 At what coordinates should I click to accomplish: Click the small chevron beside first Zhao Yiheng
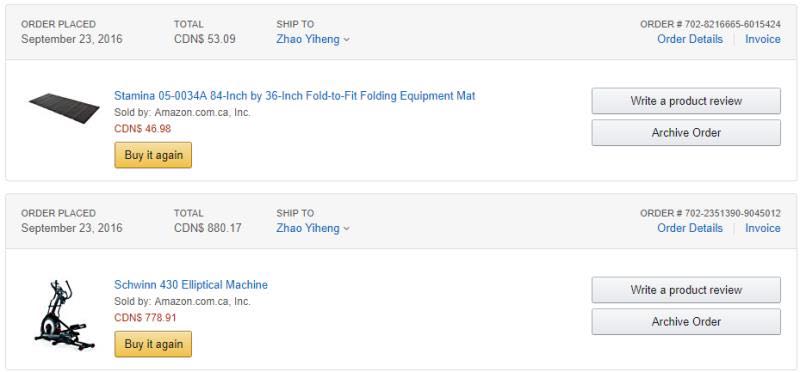(x=346, y=40)
